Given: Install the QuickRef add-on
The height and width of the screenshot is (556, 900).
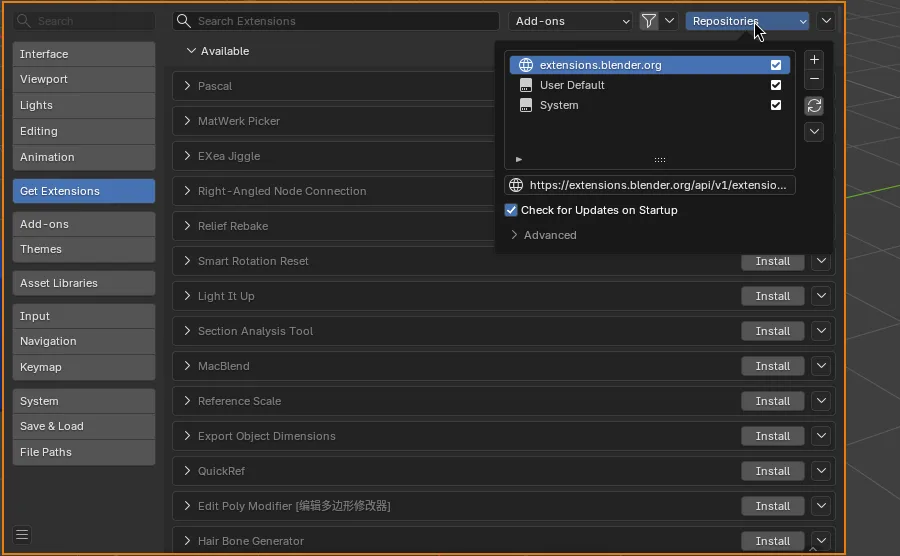Looking at the screenshot, I should (773, 471).
